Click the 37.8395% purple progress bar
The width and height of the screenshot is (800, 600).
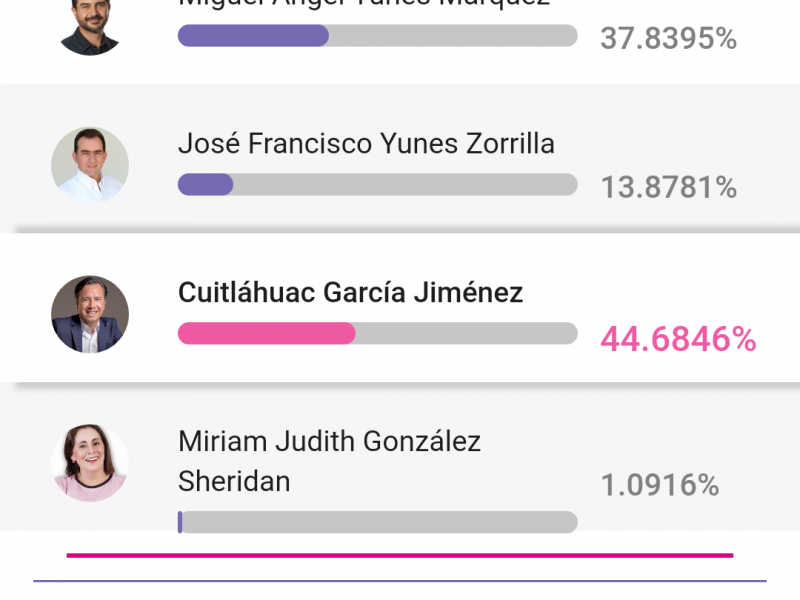pos(378,36)
